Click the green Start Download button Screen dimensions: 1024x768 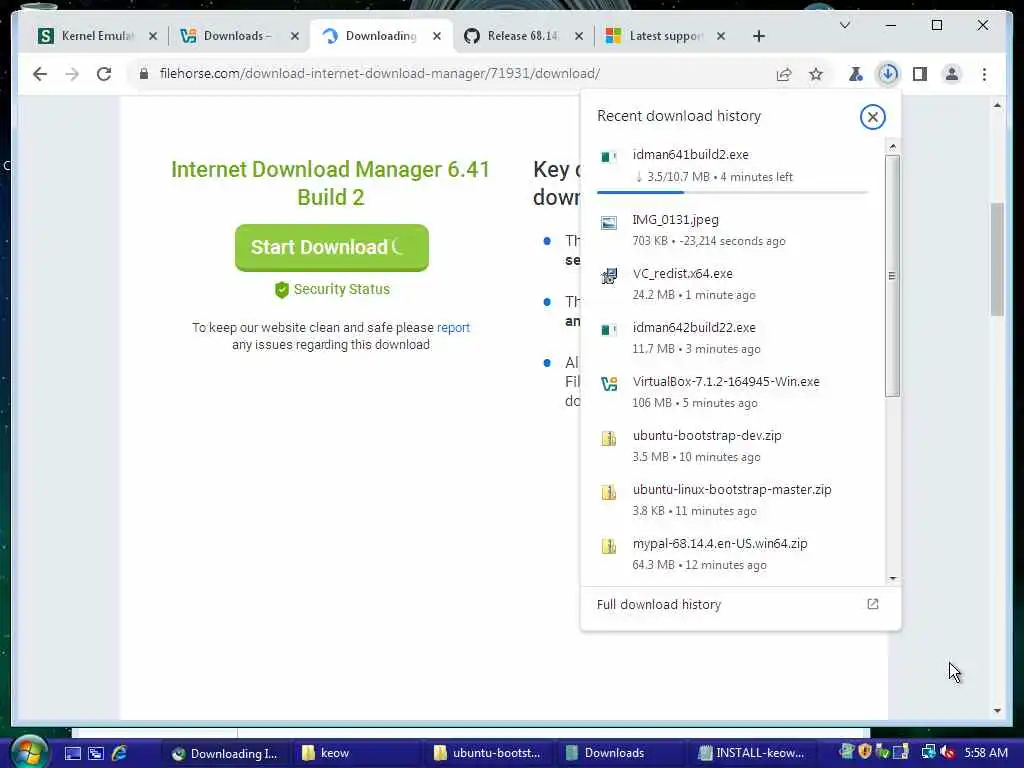pos(332,248)
